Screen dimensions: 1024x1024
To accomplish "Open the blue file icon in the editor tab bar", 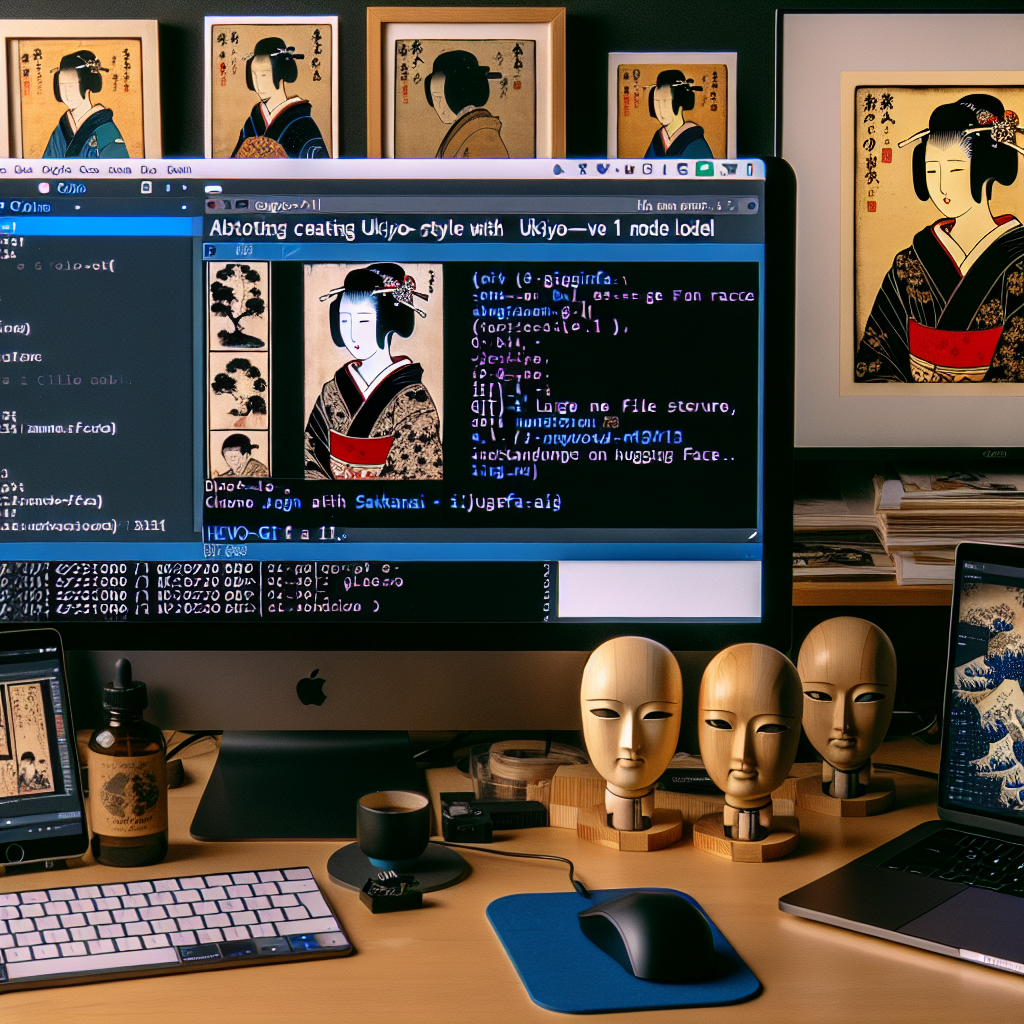I will click(213, 251).
